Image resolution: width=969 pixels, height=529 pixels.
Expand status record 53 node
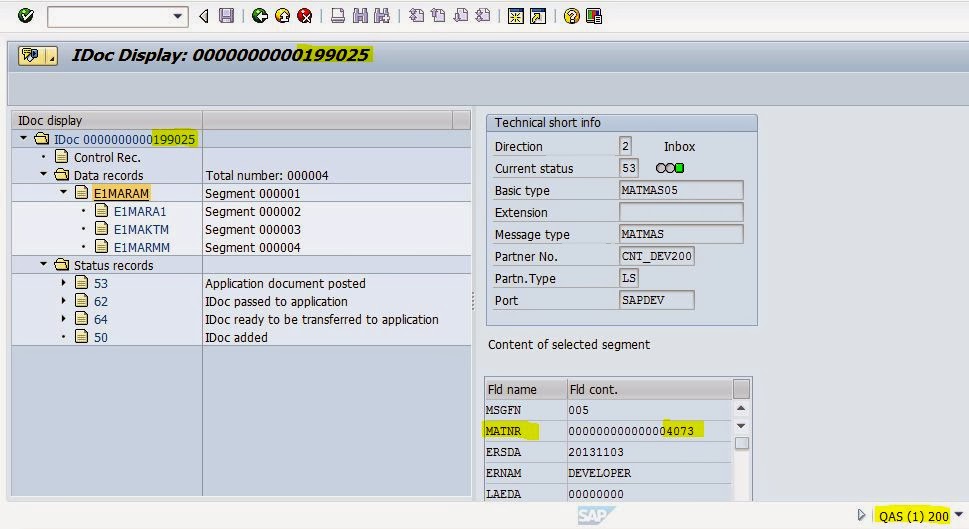(x=63, y=283)
